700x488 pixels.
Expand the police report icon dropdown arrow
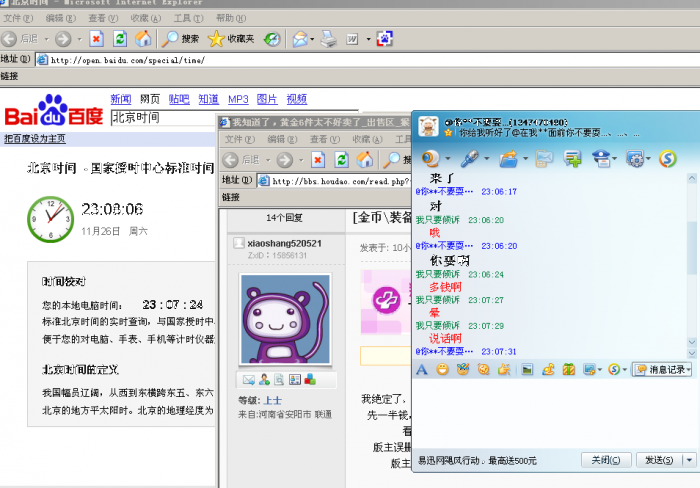(x=614, y=158)
